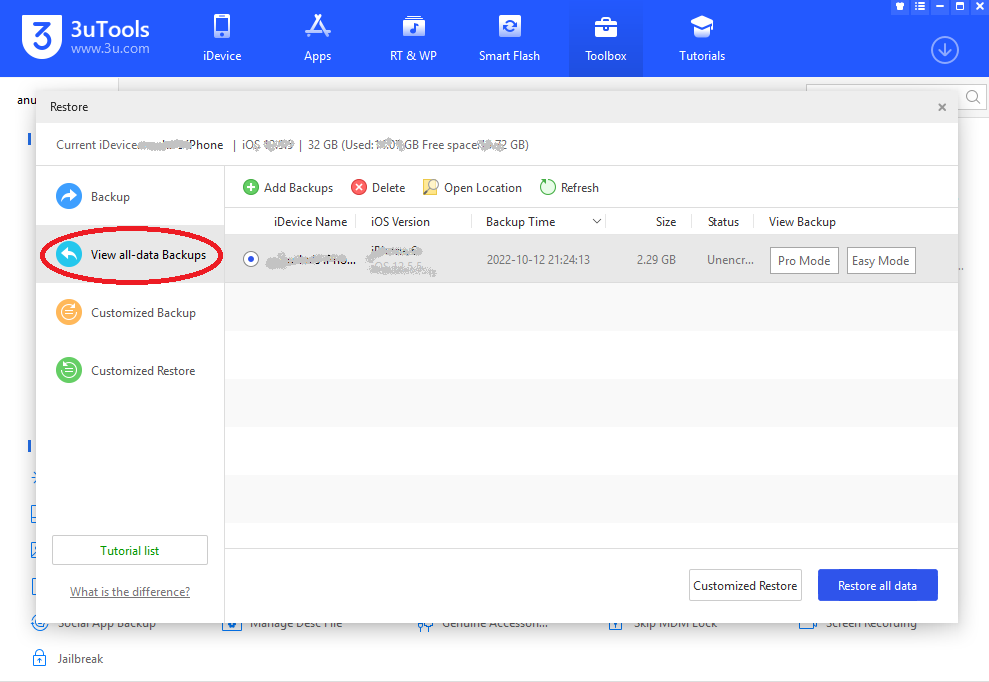Open the list menu icon in title bar

click(x=920, y=6)
